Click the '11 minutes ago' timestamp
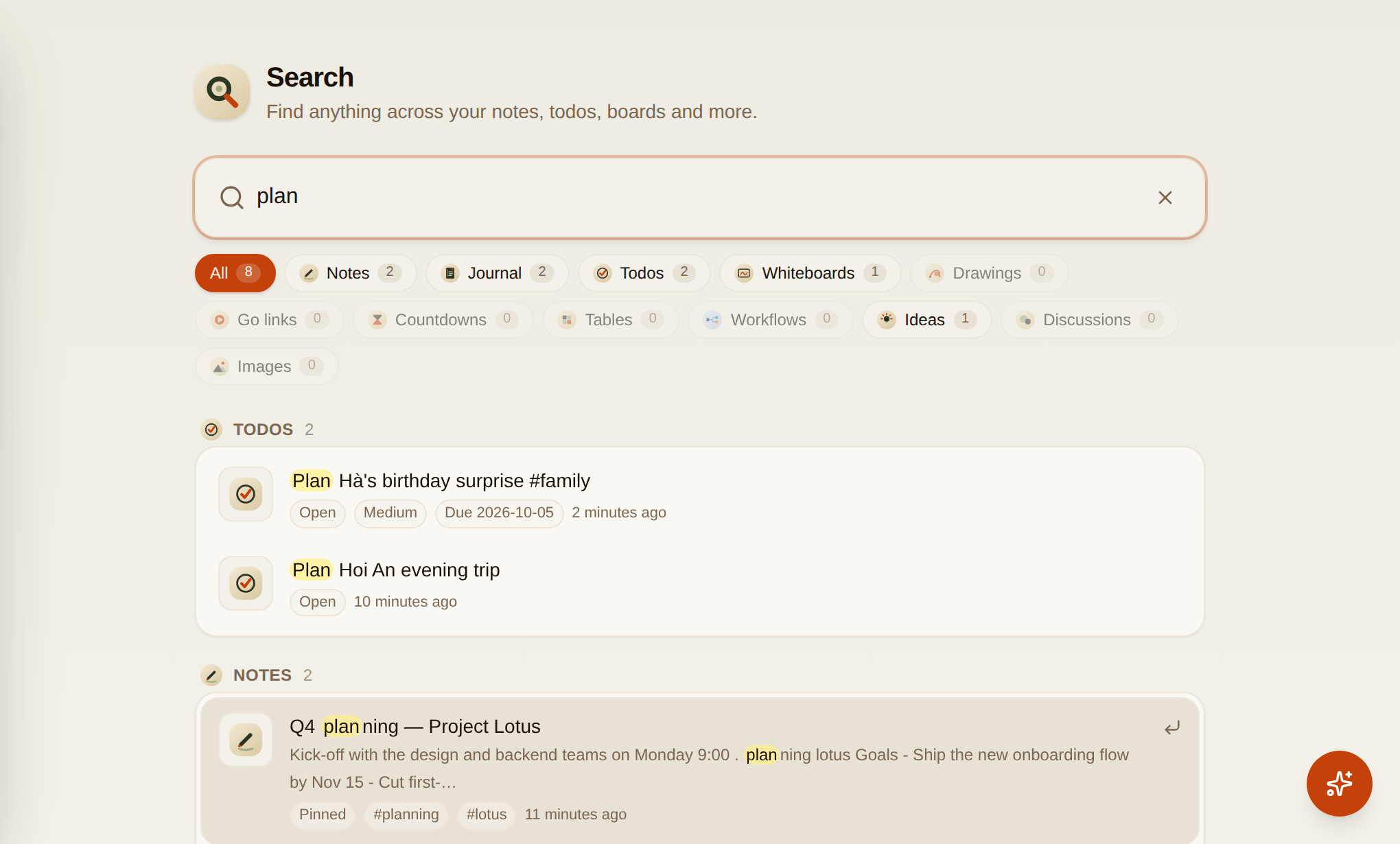Image resolution: width=1400 pixels, height=844 pixels. [575, 815]
